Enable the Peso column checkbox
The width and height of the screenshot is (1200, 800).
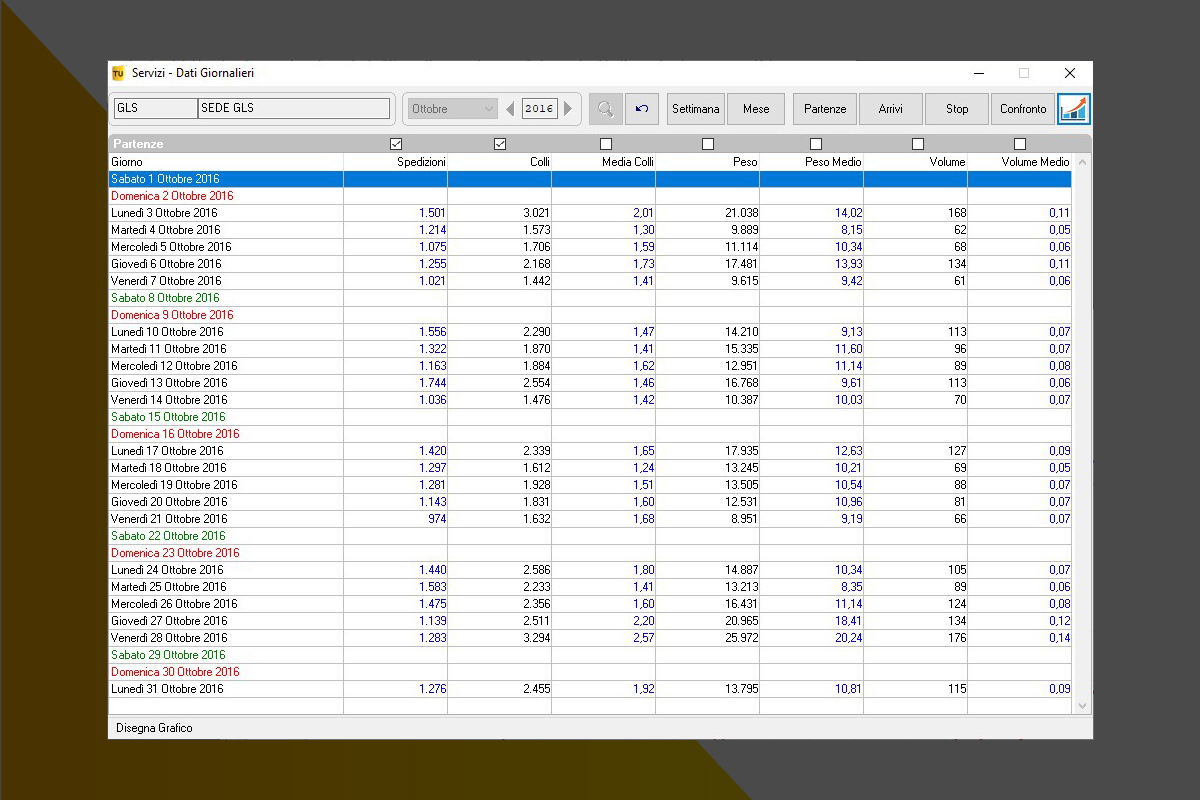[708, 144]
